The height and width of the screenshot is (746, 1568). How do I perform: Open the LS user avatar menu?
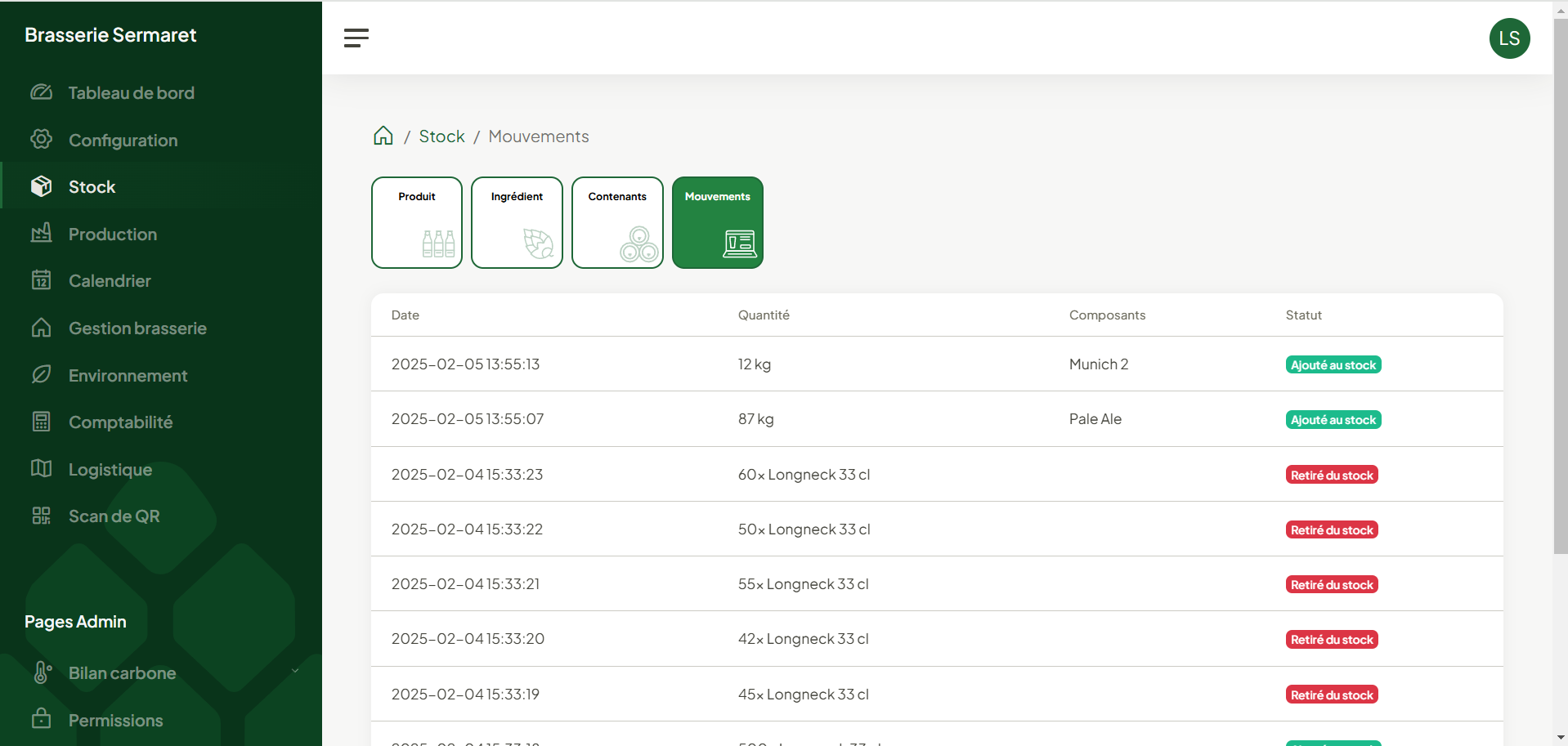[1509, 38]
